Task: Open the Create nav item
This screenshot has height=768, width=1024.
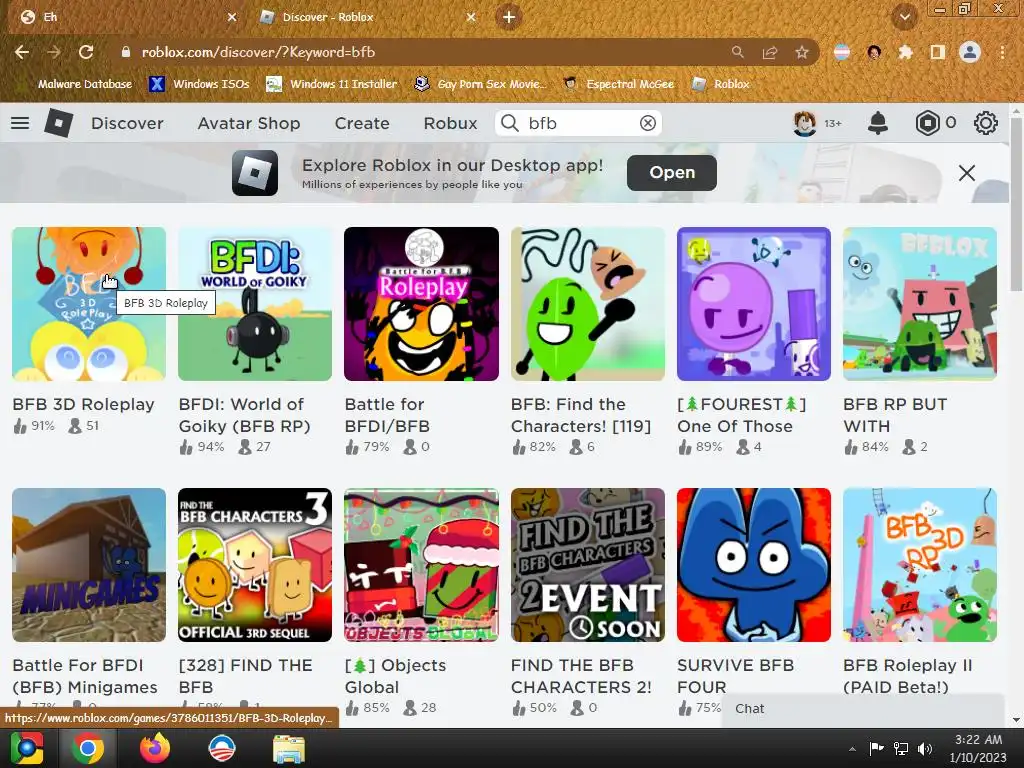Action: (x=362, y=123)
